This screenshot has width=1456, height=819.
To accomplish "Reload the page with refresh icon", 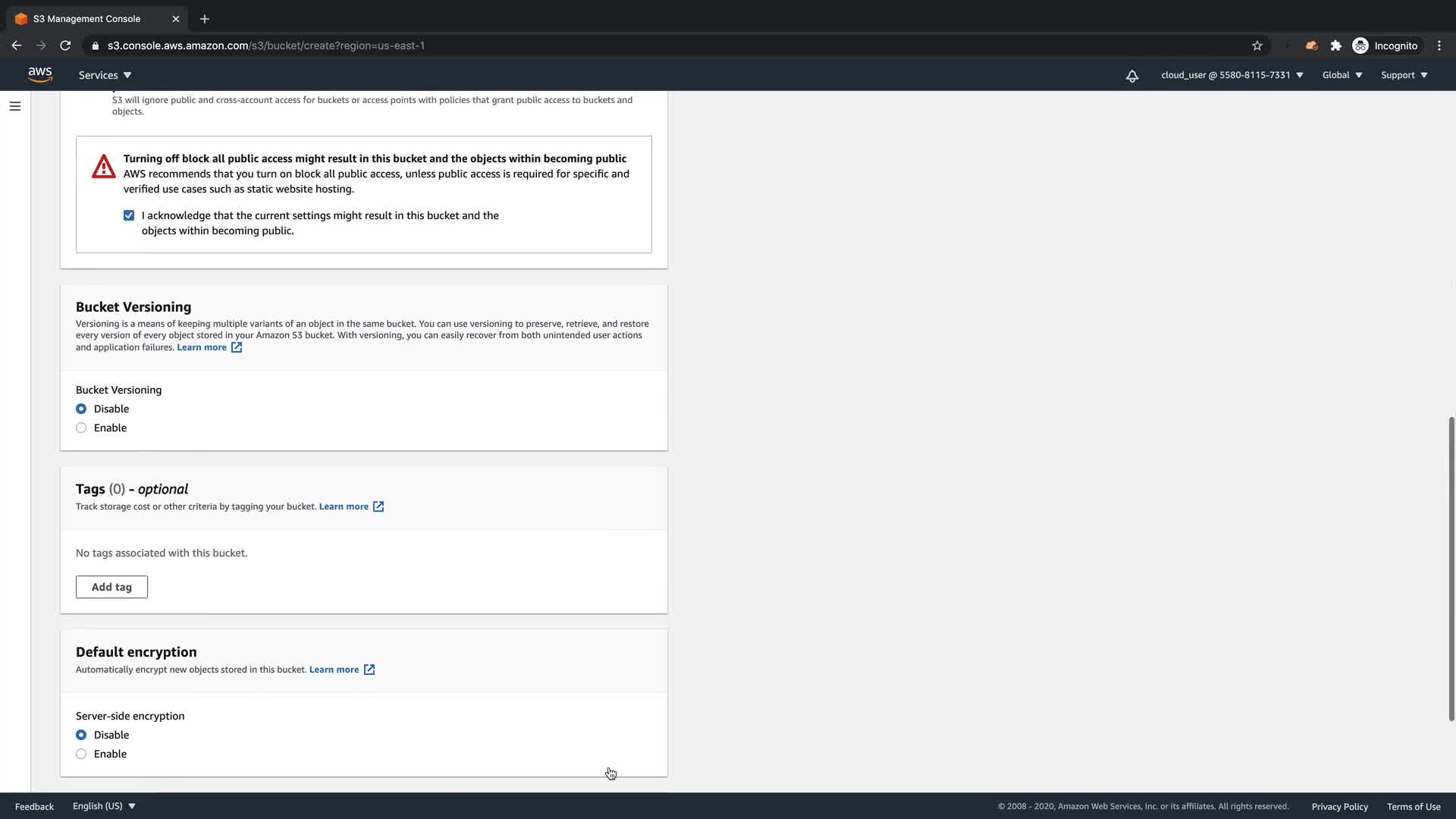I will coord(65,45).
